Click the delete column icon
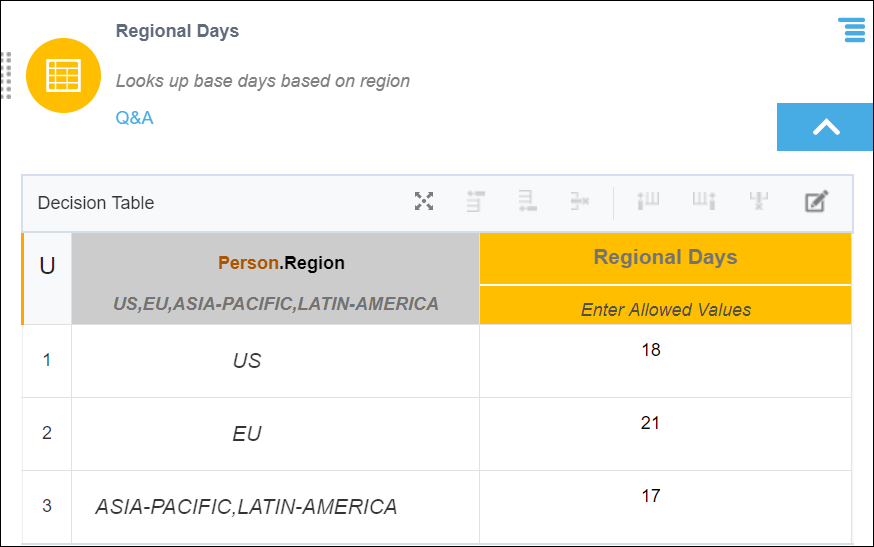Viewport: 874px width, 547px height. point(759,202)
